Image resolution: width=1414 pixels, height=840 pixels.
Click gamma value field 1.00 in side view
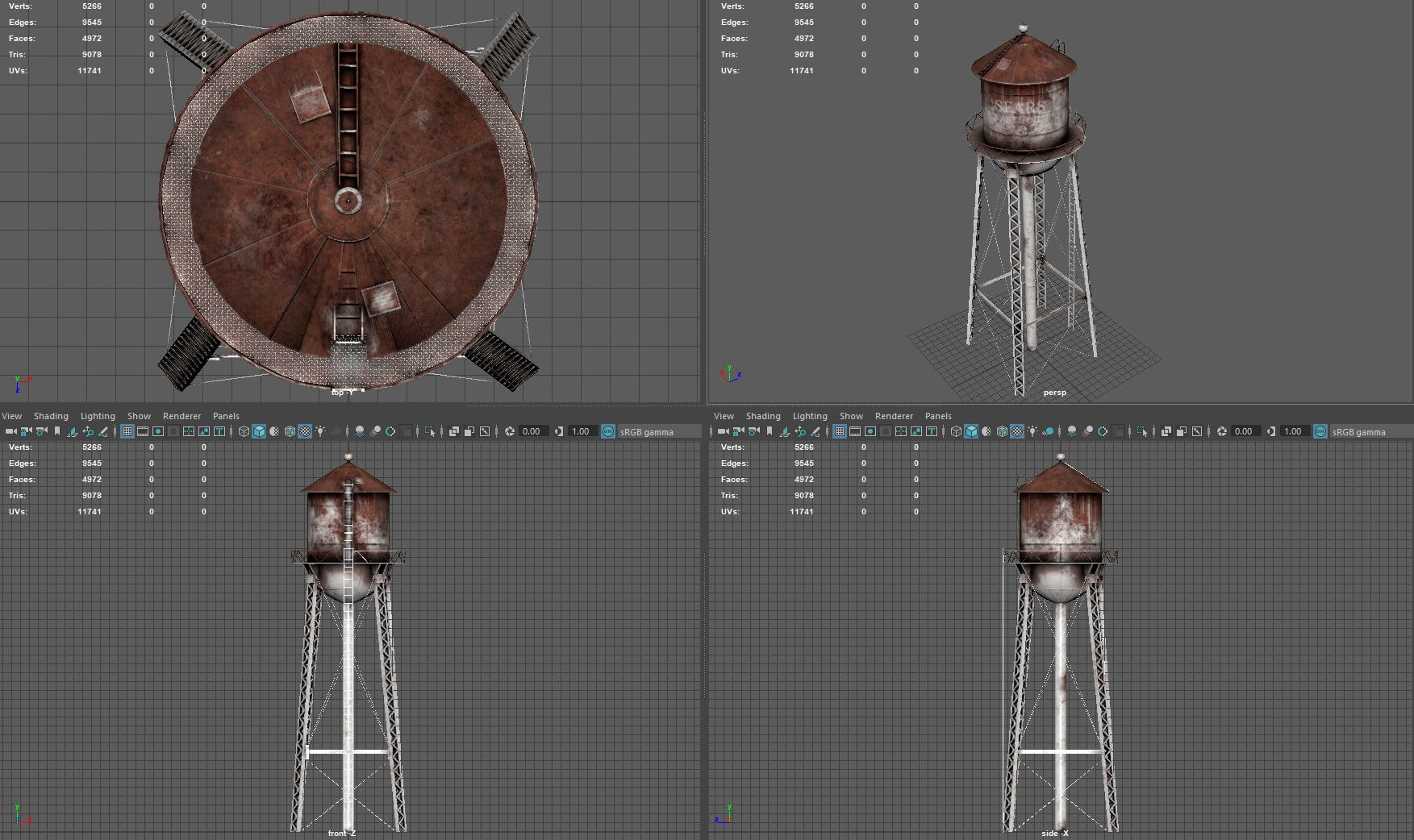tap(1293, 431)
